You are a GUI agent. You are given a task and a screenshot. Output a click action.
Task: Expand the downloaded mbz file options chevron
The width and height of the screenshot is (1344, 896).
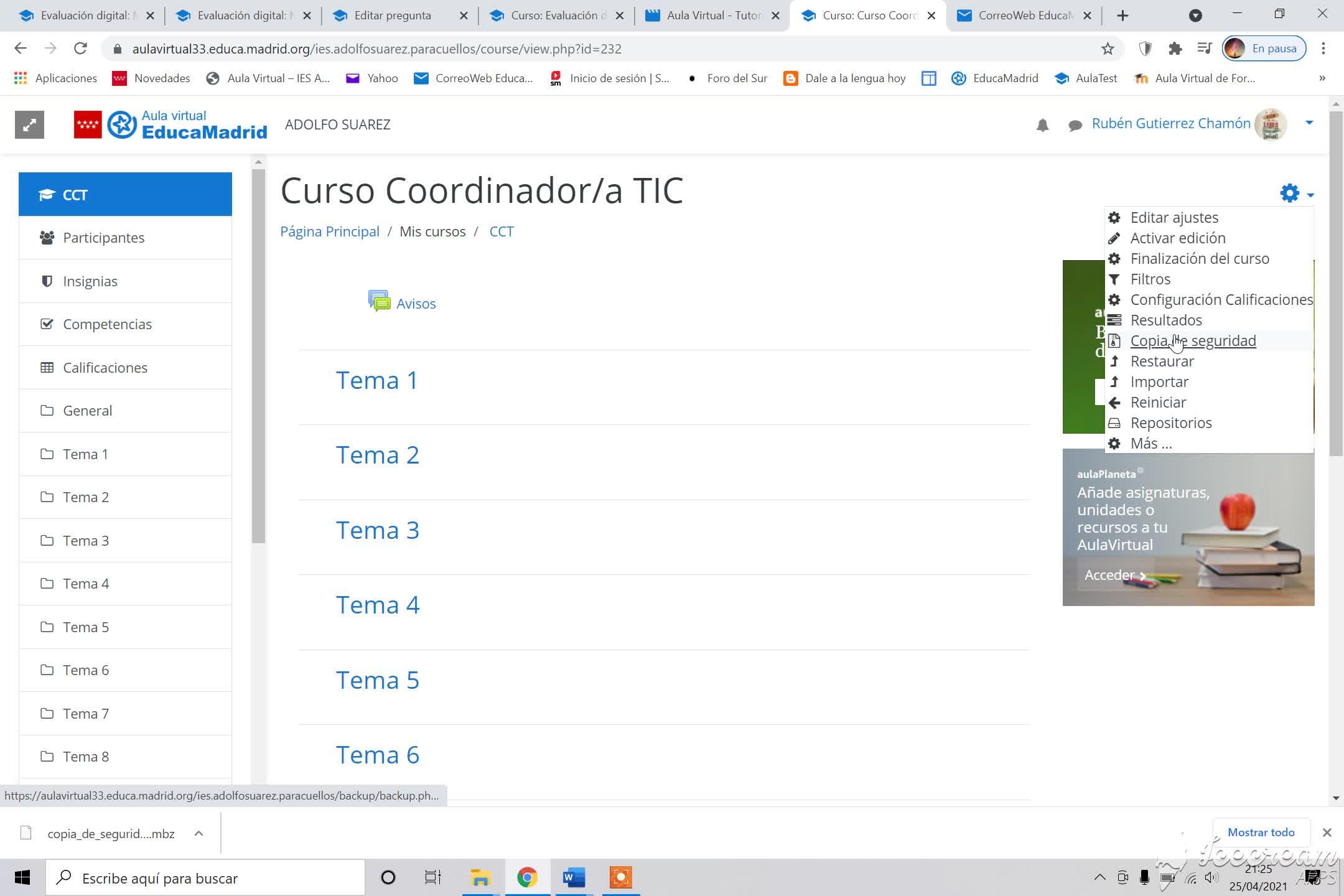pos(198,833)
